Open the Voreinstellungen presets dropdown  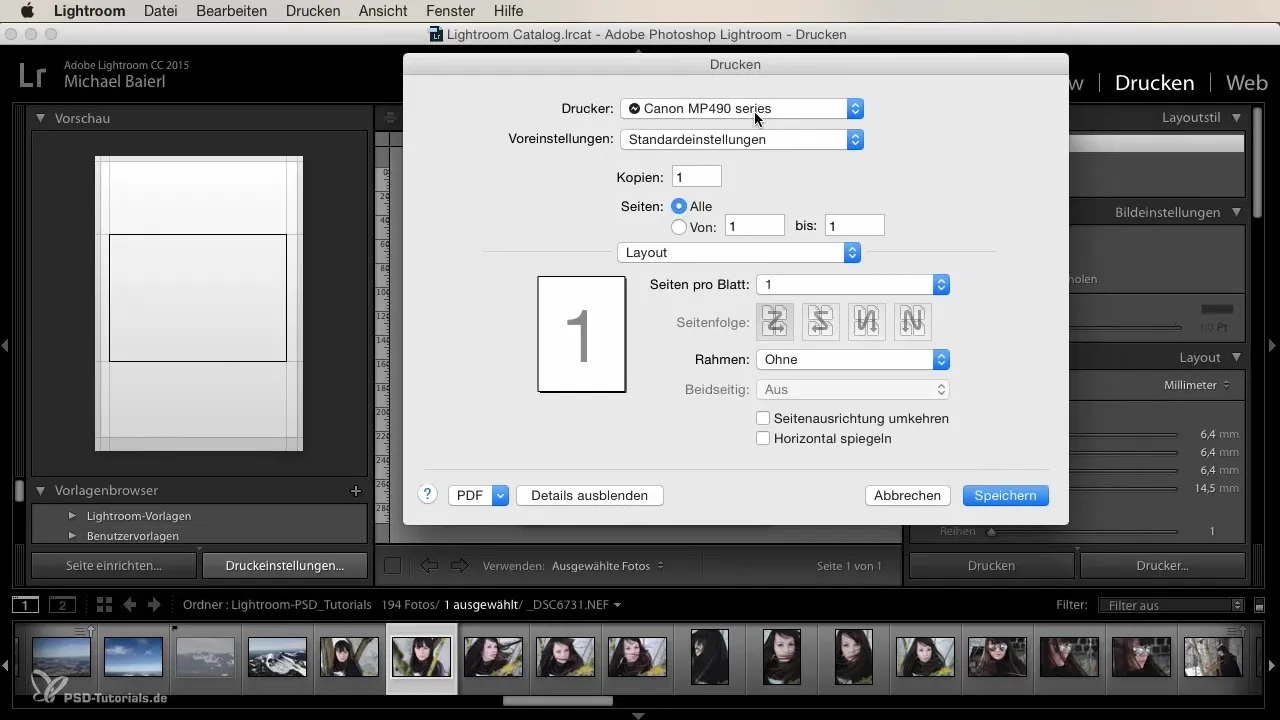[742, 139]
